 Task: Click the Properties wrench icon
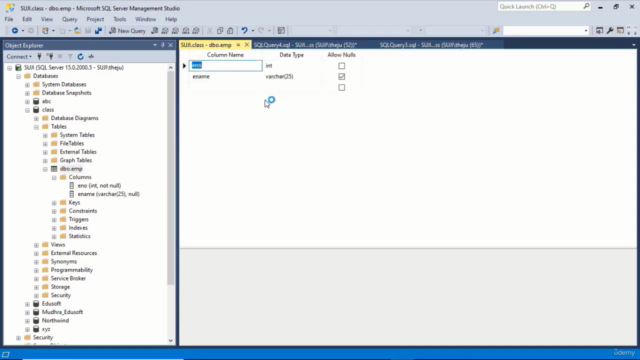coord(610,31)
